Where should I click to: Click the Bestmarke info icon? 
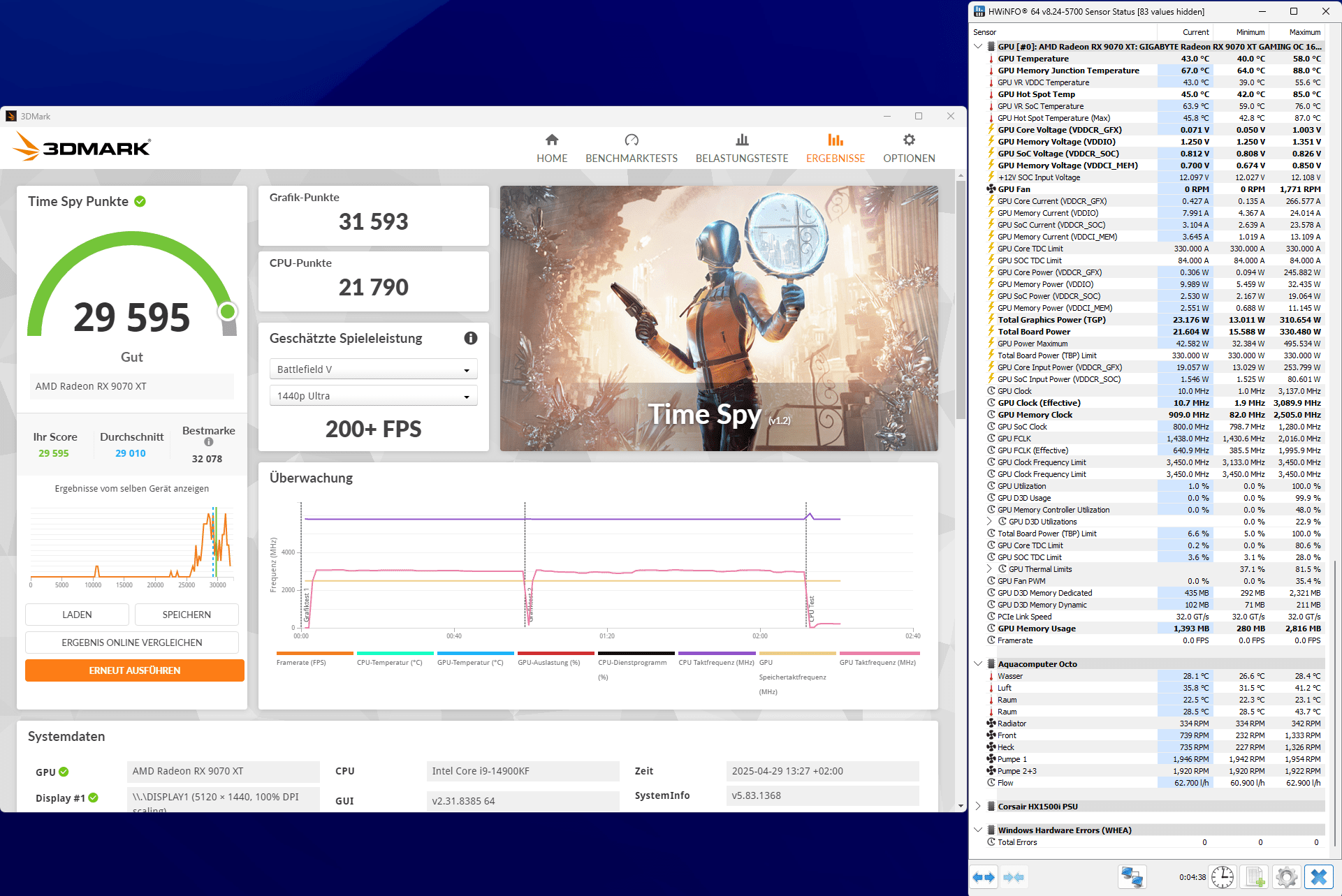tap(208, 442)
